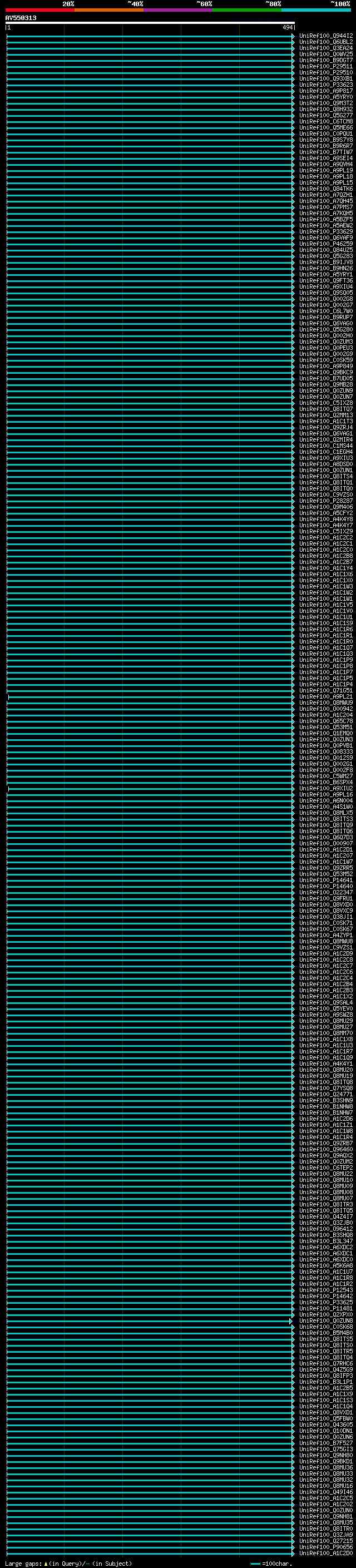Choose hit UniRef100_C6TCM8

(326, 121)
